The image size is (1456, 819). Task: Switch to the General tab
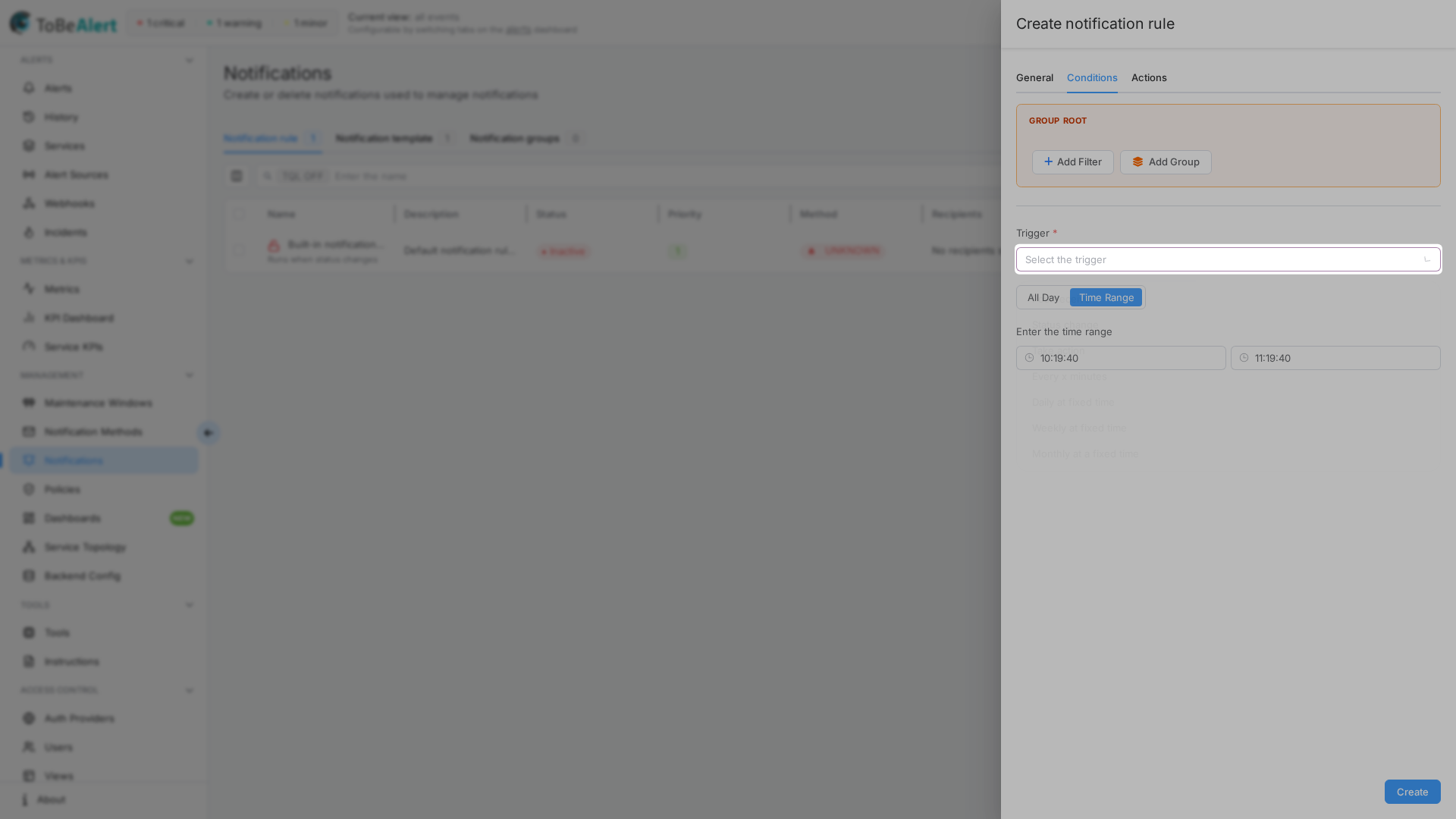pyautogui.click(x=1034, y=78)
